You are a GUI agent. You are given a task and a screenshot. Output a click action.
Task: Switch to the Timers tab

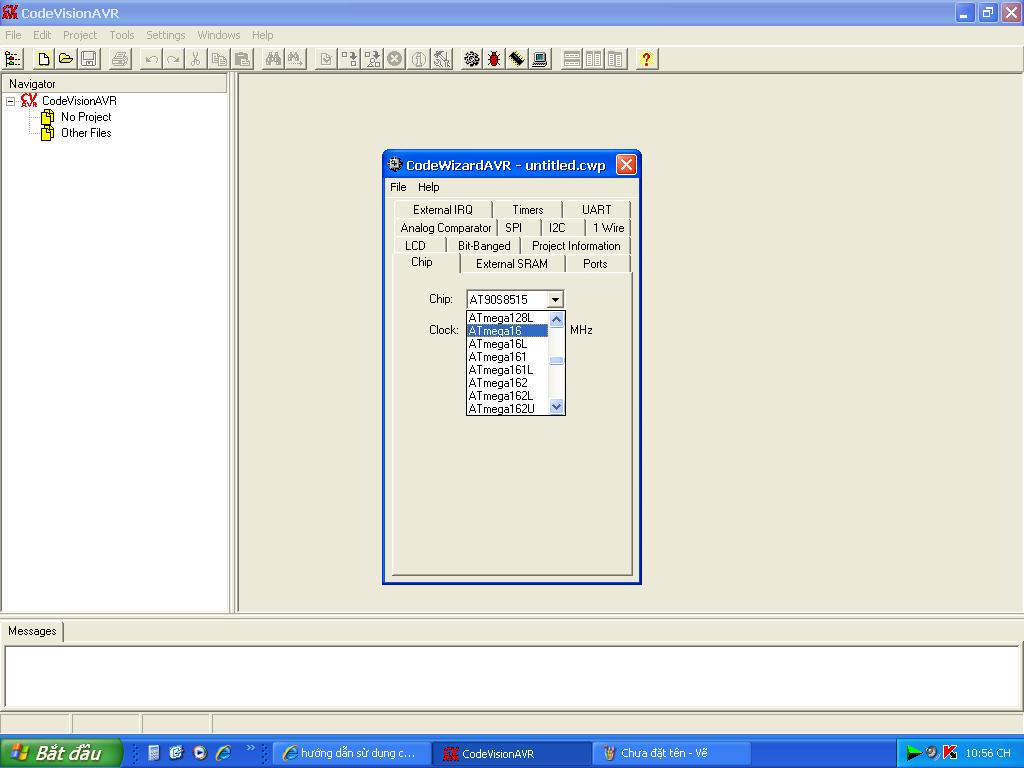click(x=528, y=210)
